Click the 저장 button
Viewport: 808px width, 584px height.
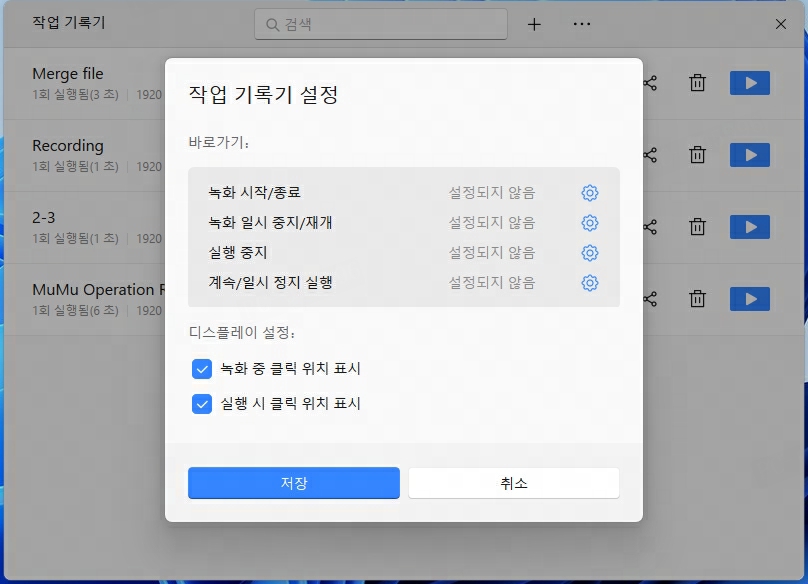click(x=294, y=483)
